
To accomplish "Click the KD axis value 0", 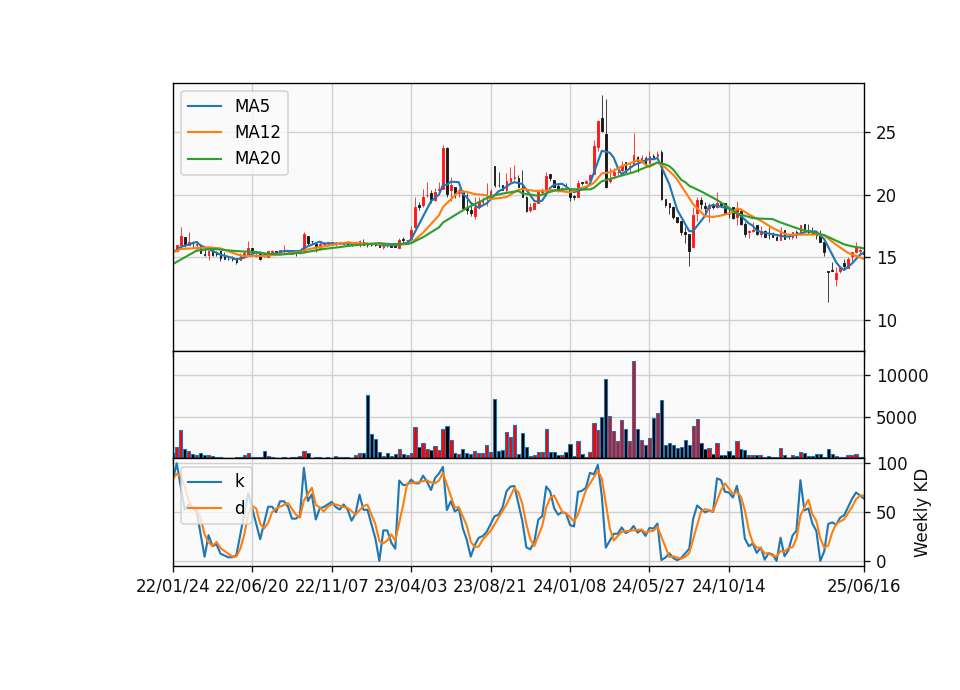I will (x=882, y=561).
